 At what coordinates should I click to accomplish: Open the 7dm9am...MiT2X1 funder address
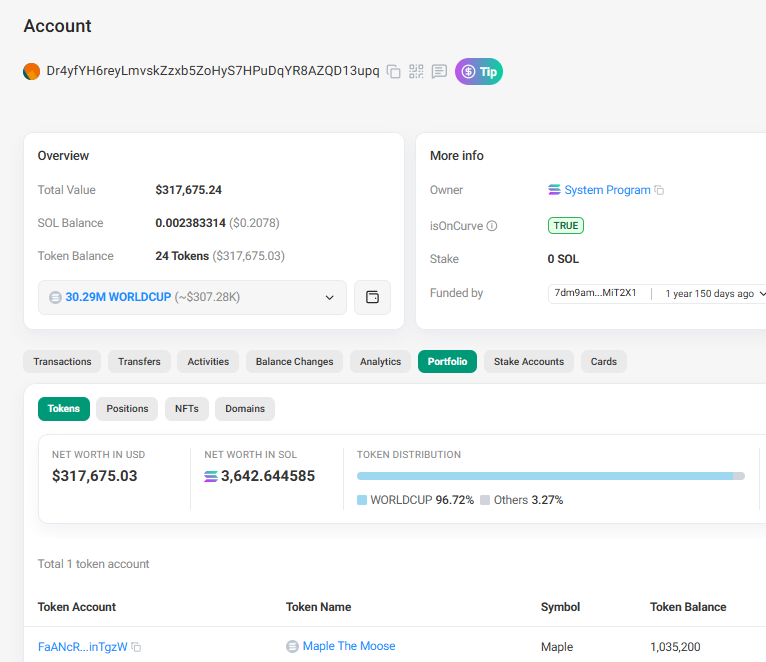(x=595, y=293)
